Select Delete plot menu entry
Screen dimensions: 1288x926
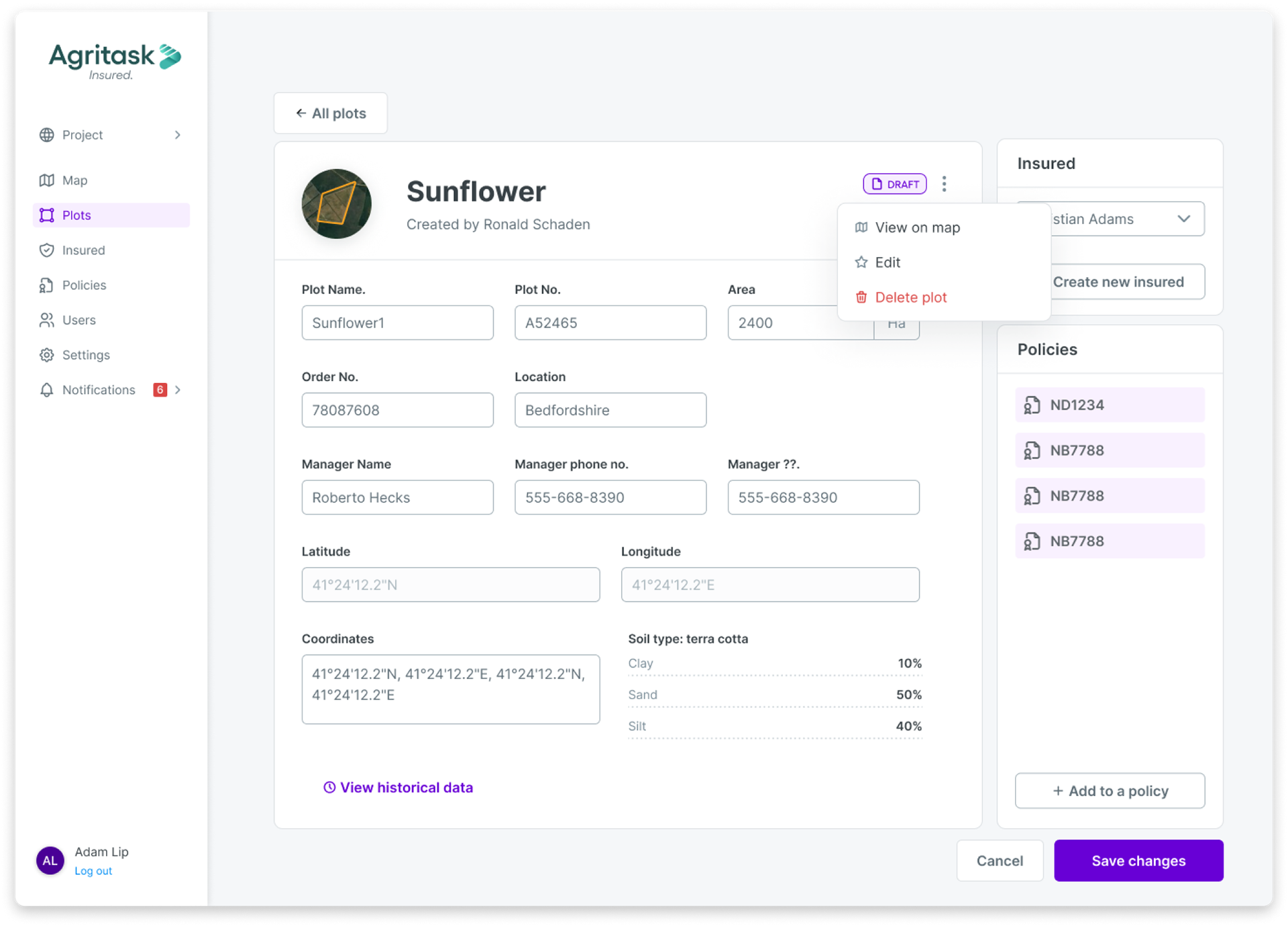pos(910,297)
